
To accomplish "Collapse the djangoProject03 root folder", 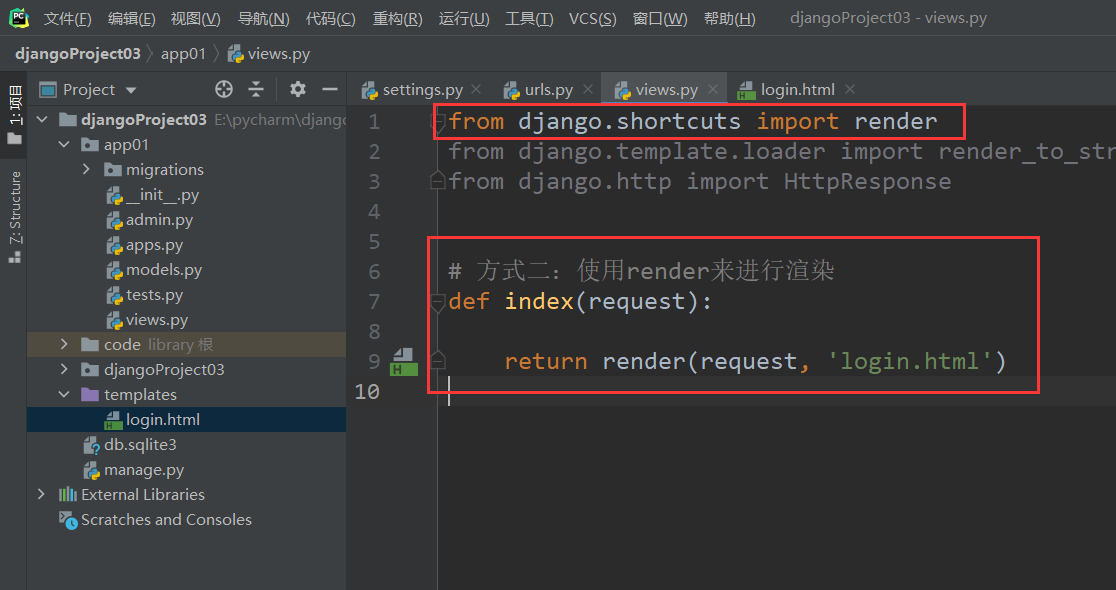I will tap(42, 119).
